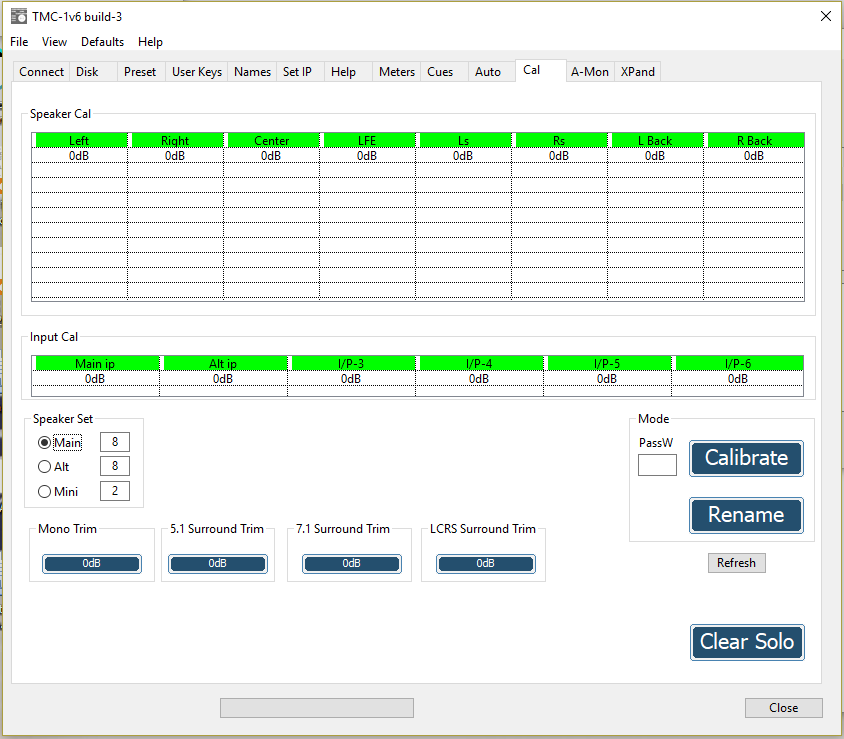Click the Mono Trim 0dB control
The width and height of the screenshot is (844, 739).
(x=92, y=564)
